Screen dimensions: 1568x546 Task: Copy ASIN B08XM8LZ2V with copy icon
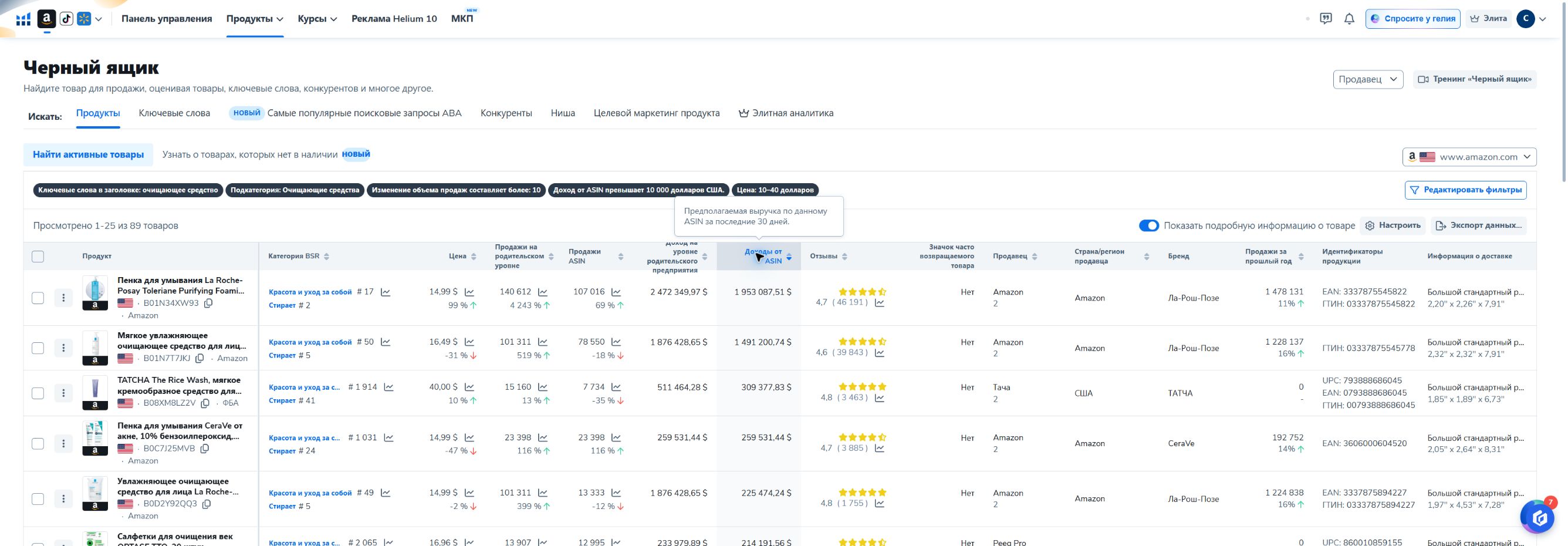[x=205, y=403]
